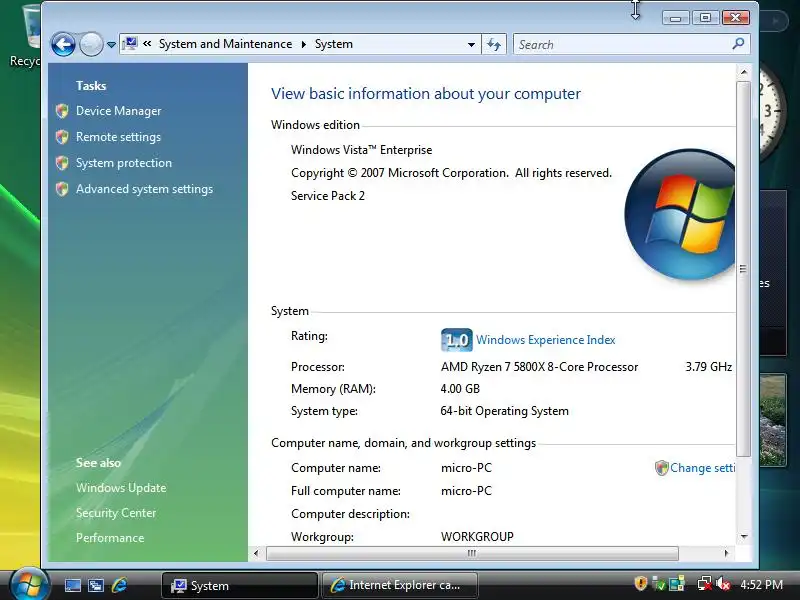
Task: Click the 3.79 GHz speed value
Action: [x=709, y=367]
